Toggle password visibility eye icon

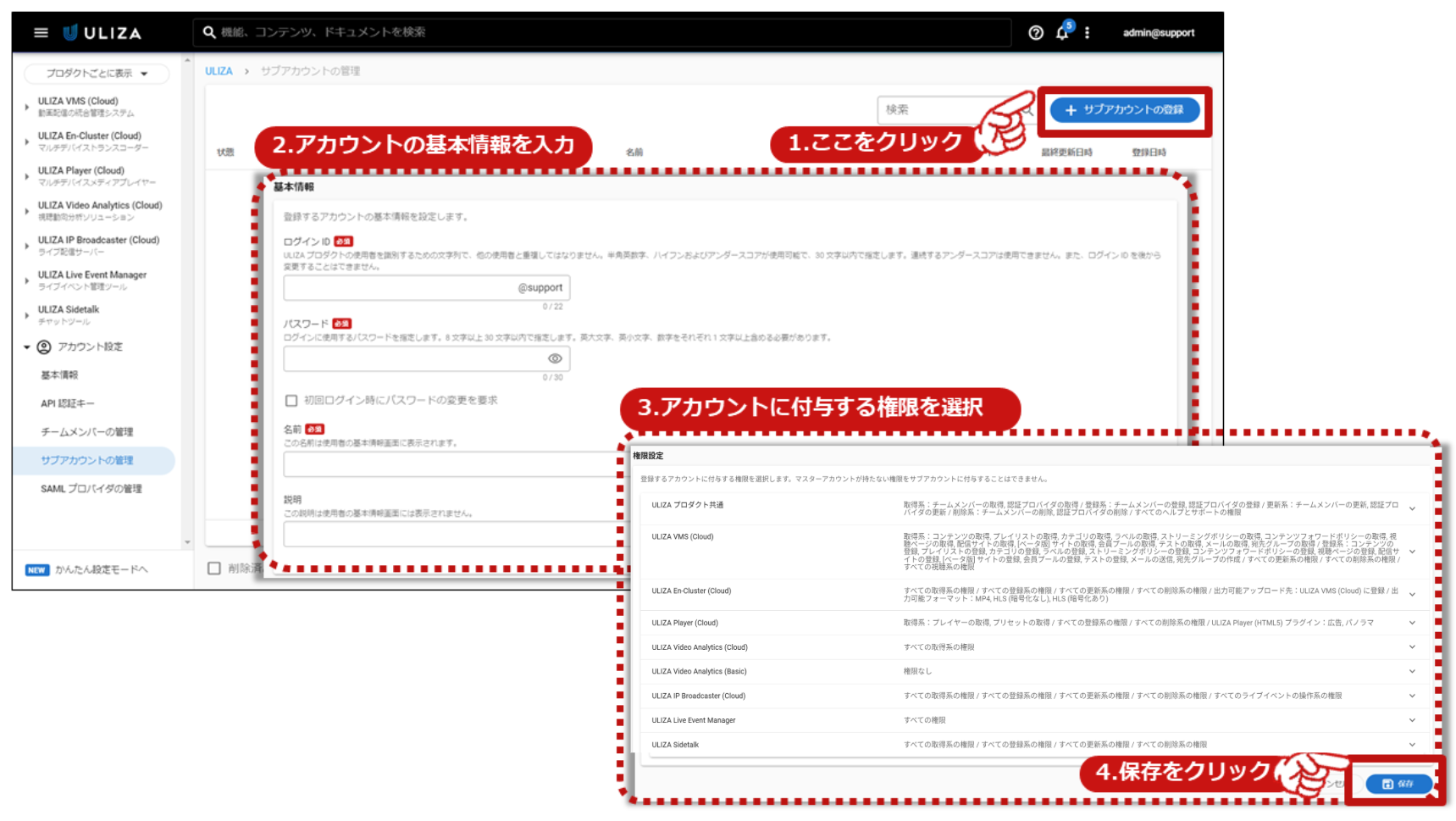coord(555,358)
